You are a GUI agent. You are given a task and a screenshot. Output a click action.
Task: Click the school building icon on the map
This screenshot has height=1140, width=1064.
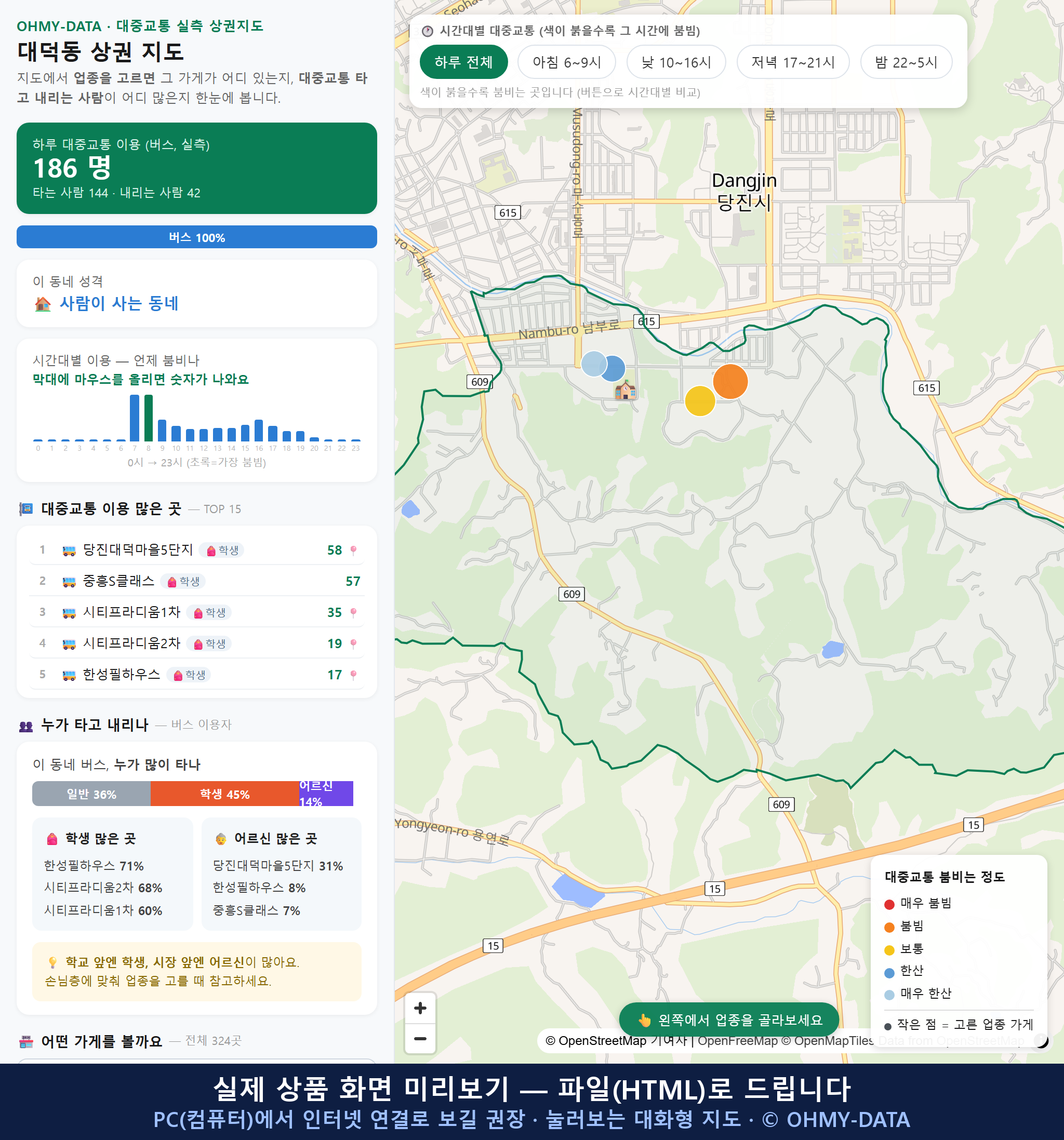pyautogui.click(x=625, y=391)
